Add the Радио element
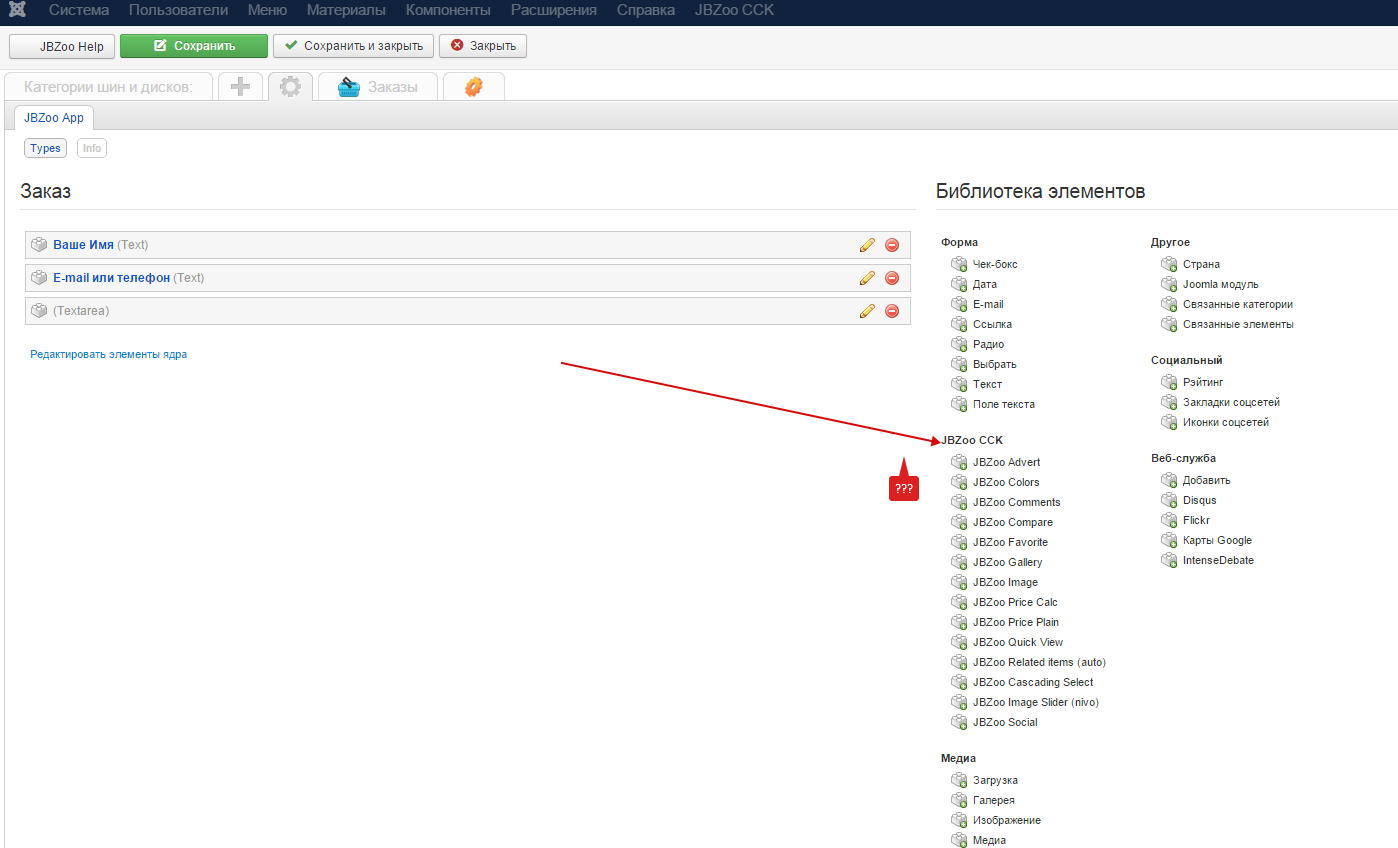 click(x=988, y=344)
